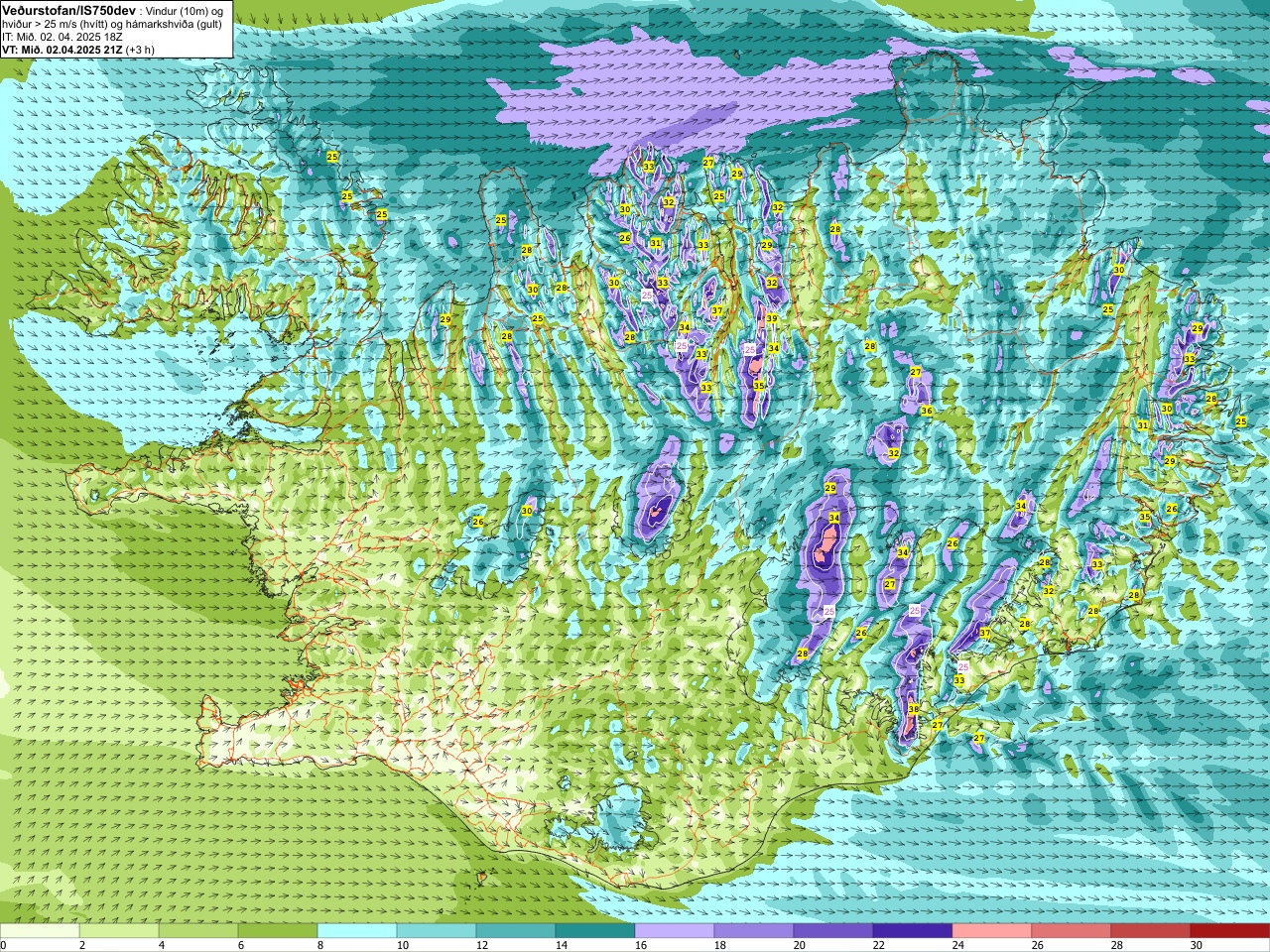Viewport: 1270px width, 952px height.
Task: Click the 12–14 m/s teal legend swatch
Action: [516, 931]
